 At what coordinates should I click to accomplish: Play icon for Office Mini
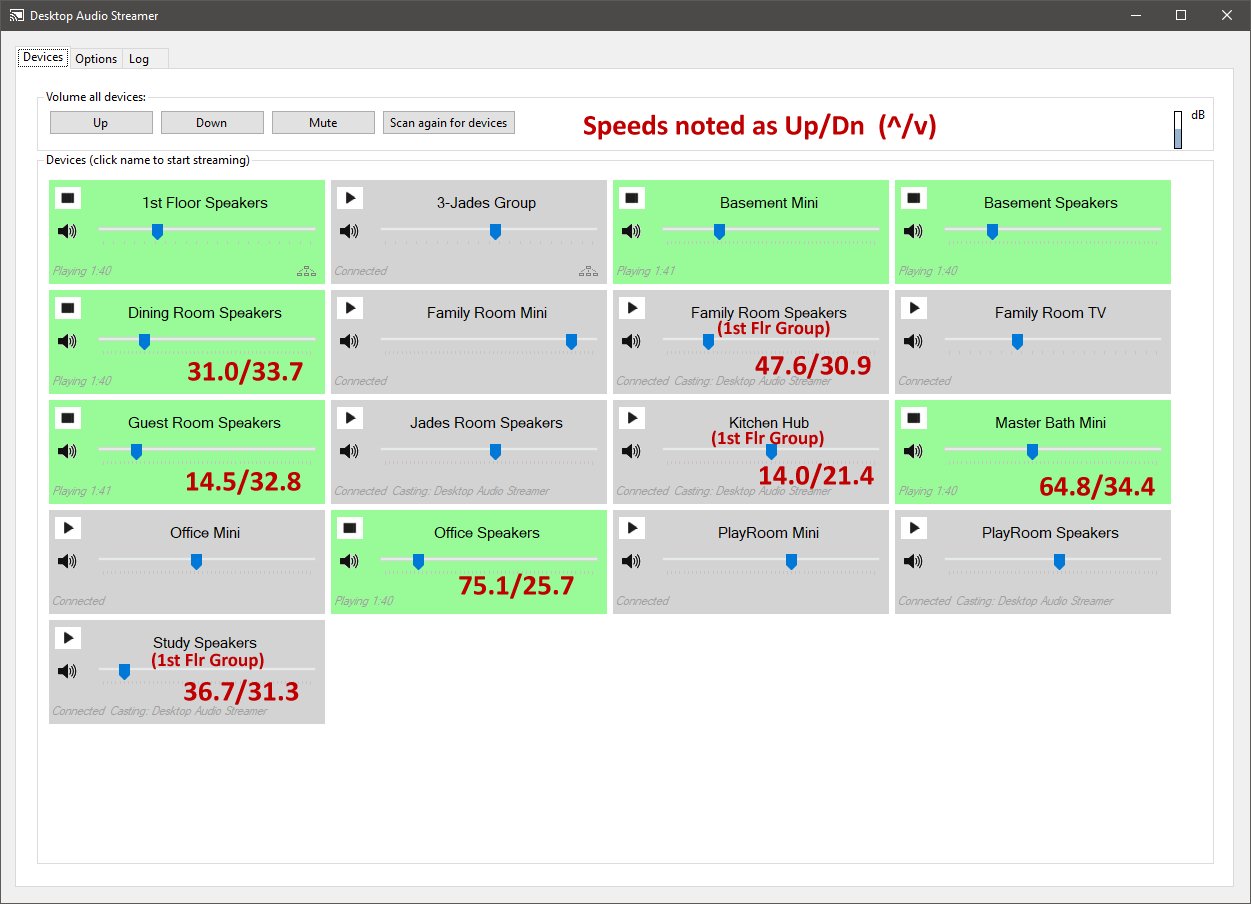pos(68,528)
